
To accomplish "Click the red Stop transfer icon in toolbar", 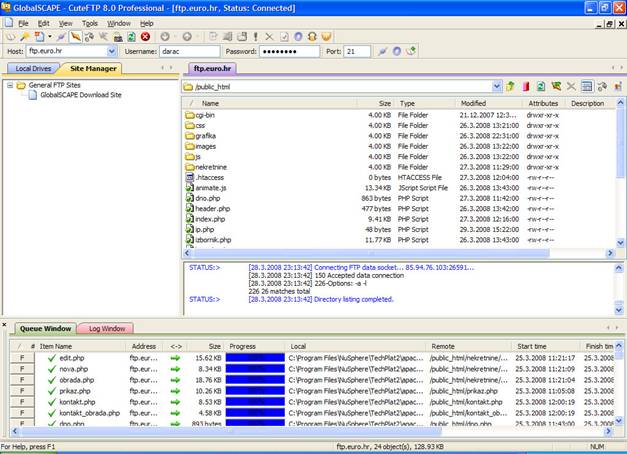I will pos(145,36).
